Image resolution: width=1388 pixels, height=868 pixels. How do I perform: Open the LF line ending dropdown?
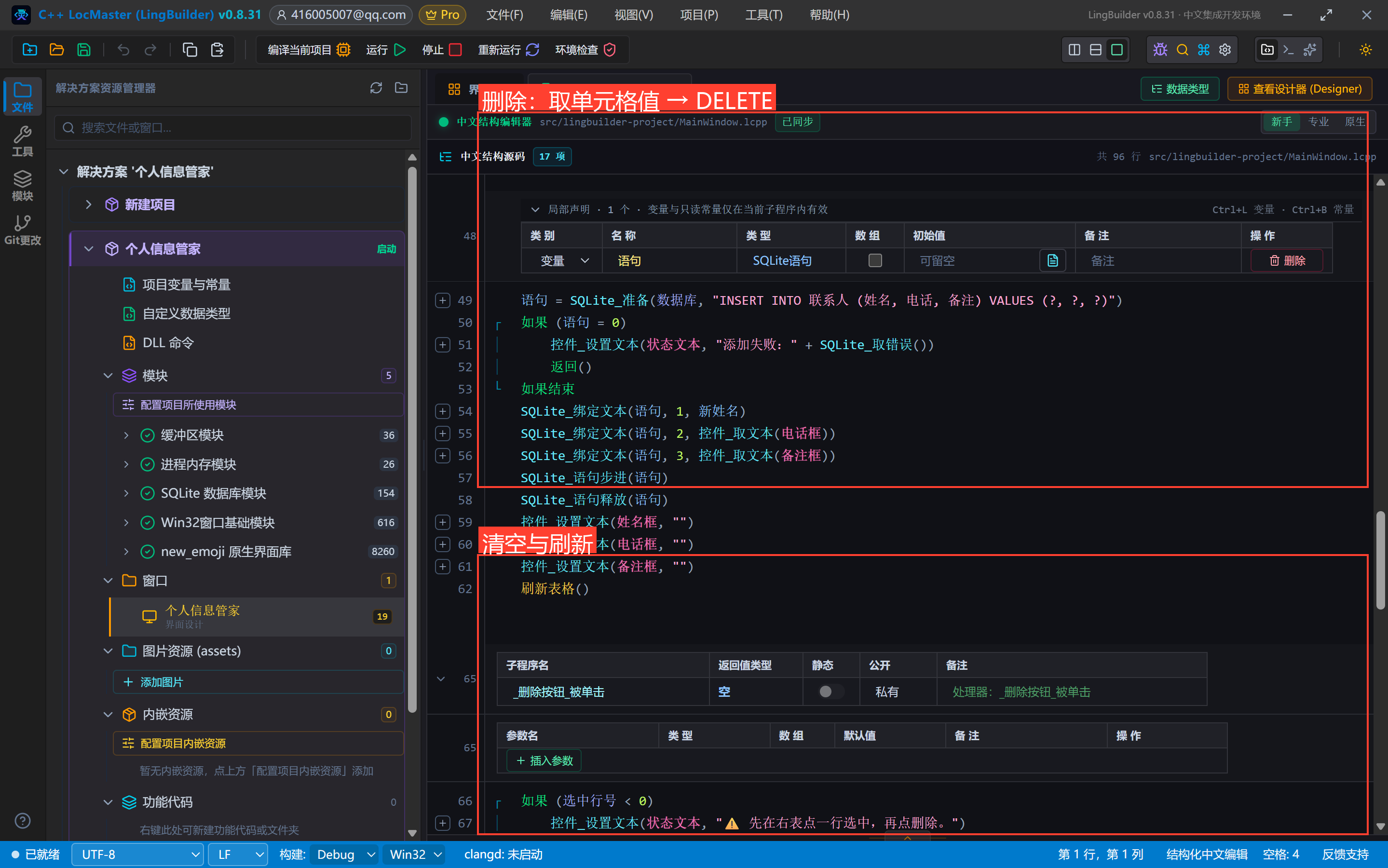tap(238, 854)
